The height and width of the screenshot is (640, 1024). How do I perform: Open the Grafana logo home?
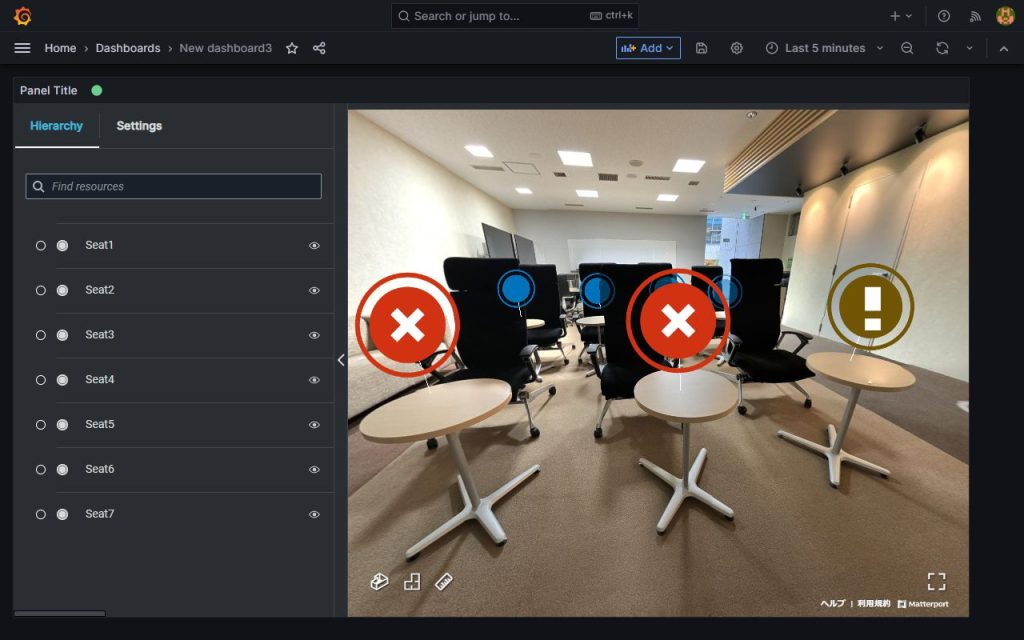(22, 16)
